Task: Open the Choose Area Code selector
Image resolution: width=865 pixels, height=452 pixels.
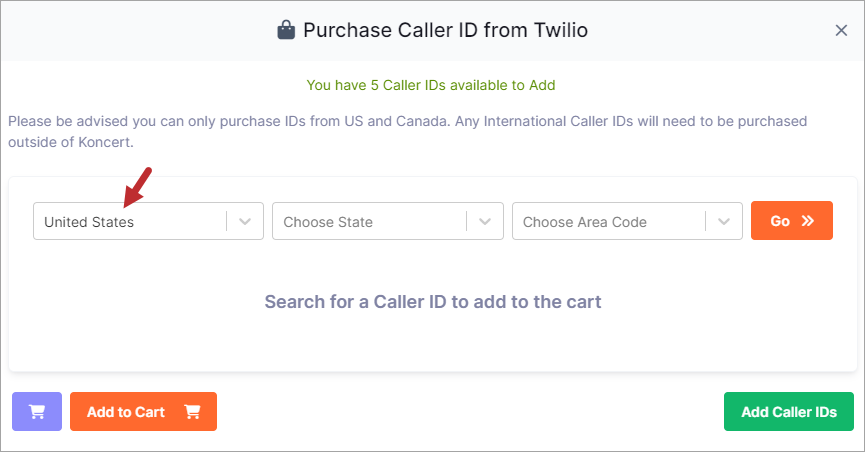Action: coord(627,221)
